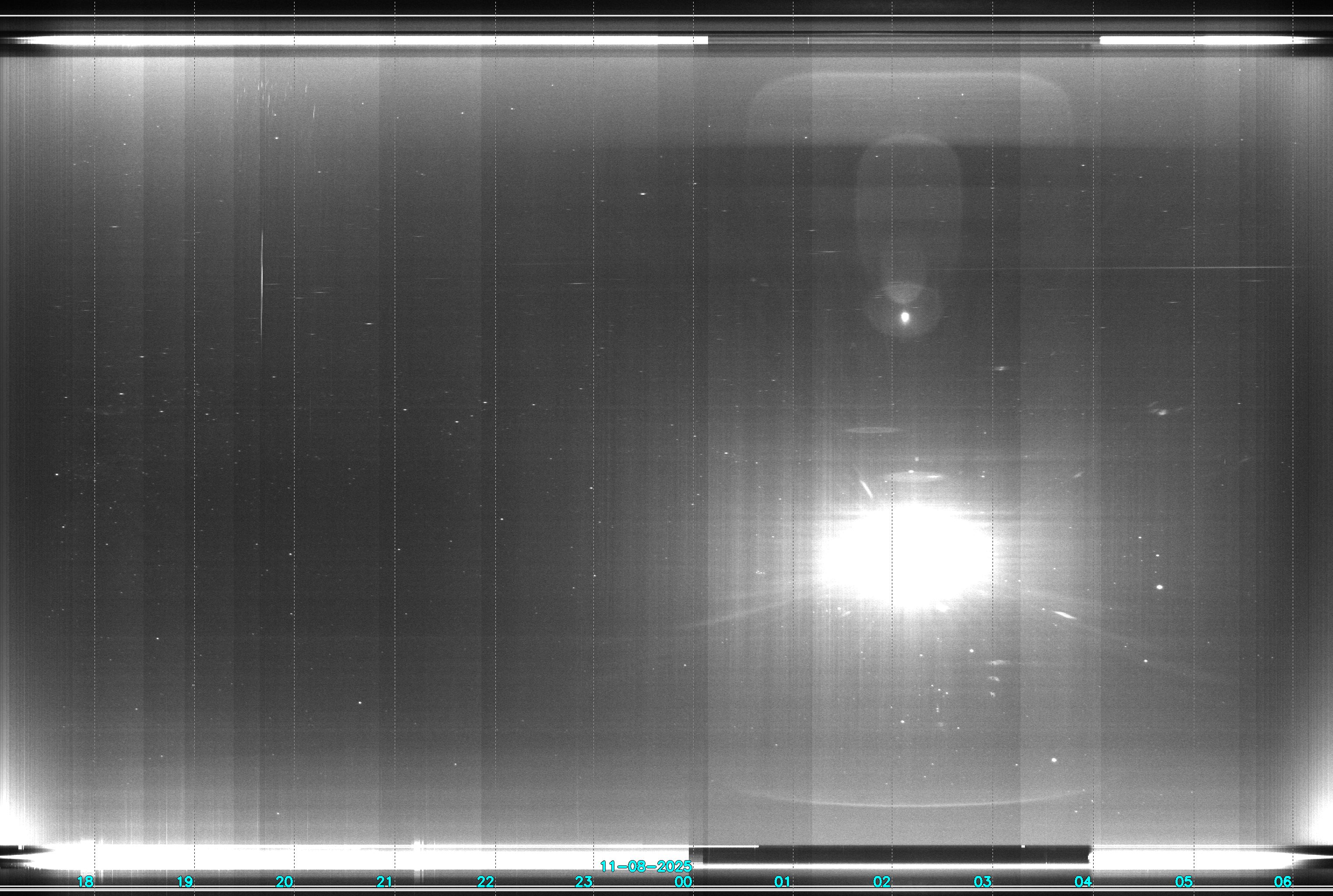Click the 11-08-2025 date label
The width and height of the screenshot is (1333, 896).
click(x=646, y=867)
